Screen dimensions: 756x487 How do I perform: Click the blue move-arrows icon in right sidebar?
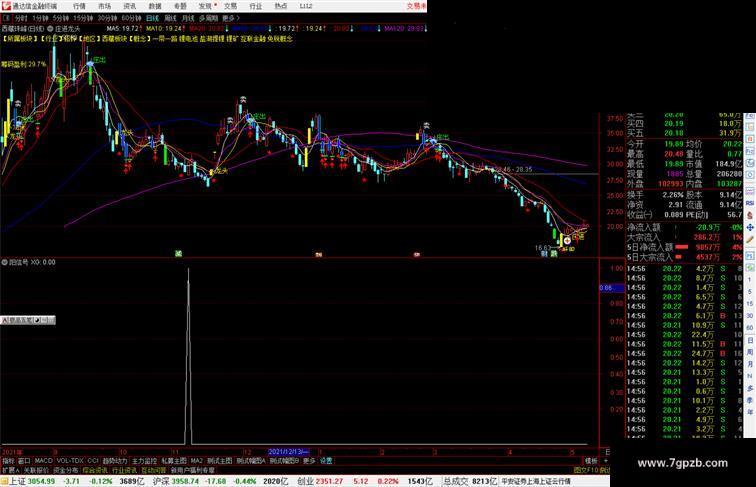(750, 227)
